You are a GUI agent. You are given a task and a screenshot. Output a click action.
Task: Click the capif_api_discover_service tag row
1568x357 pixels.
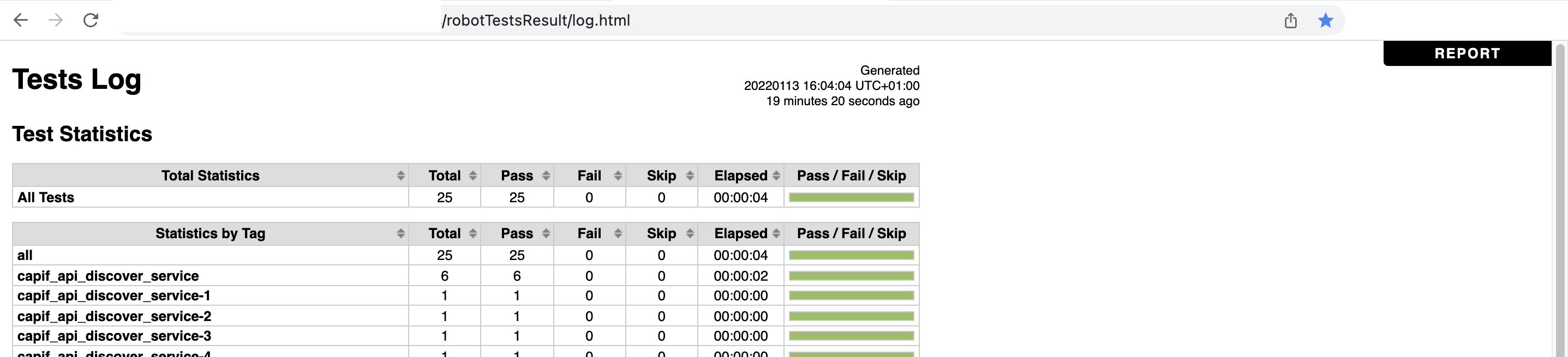coord(107,276)
